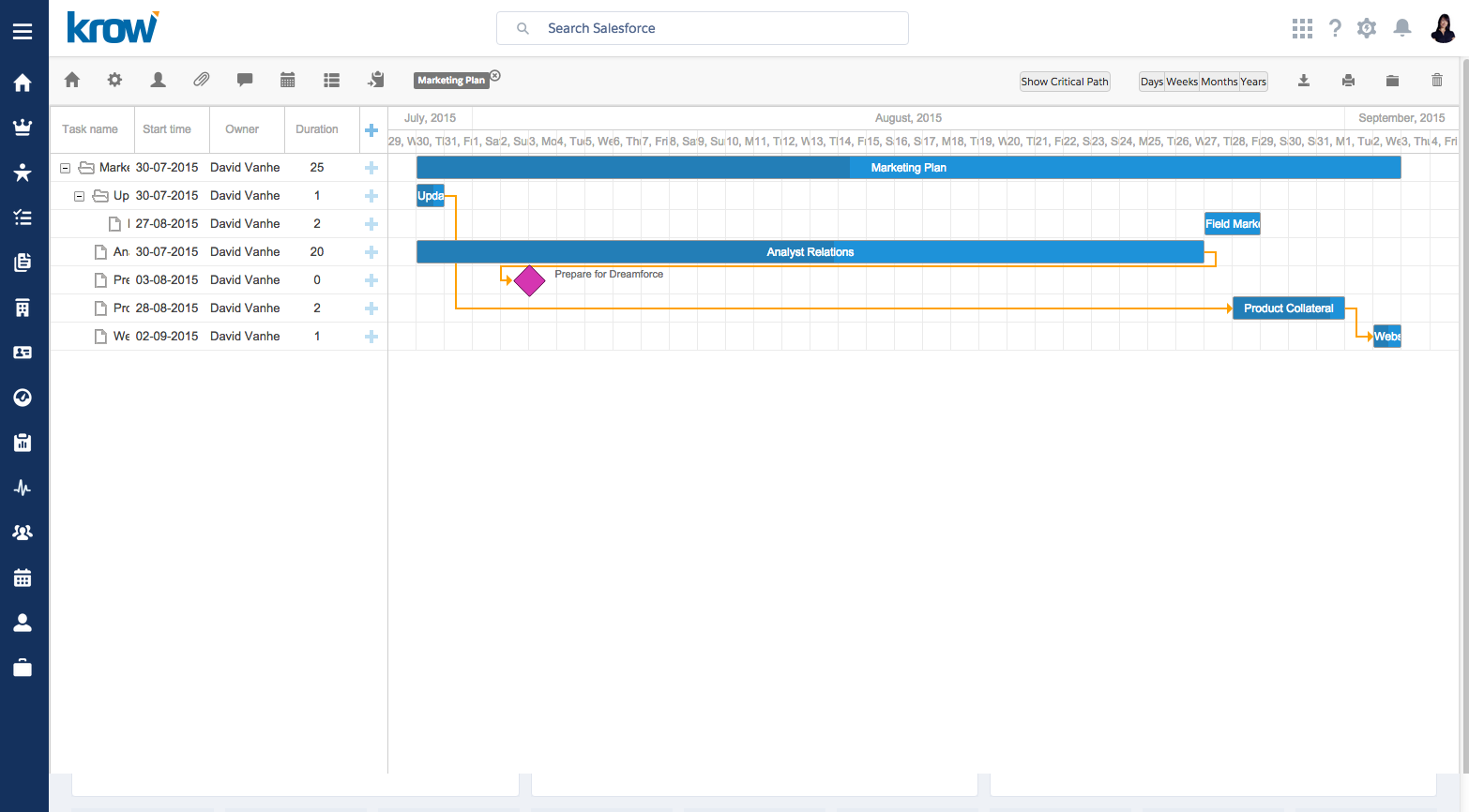The width and height of the screenshot is (1469, 812).
Task: Add a subtask to the Marketing Plan row
Action: (371, 168)
